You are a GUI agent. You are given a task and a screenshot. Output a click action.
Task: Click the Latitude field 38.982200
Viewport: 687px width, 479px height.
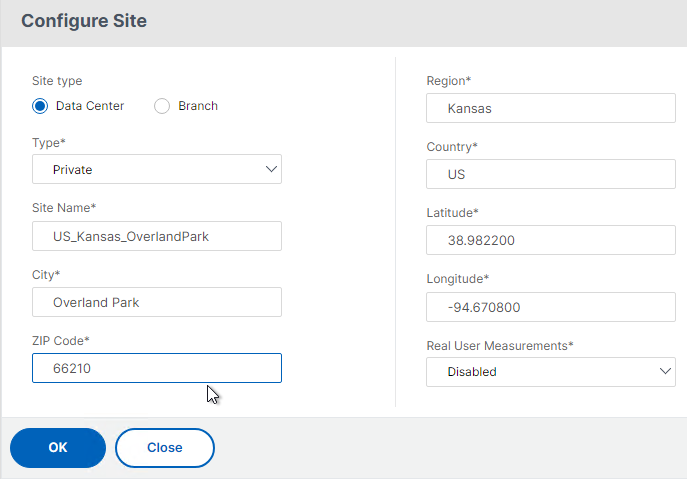tap(551, 240)
